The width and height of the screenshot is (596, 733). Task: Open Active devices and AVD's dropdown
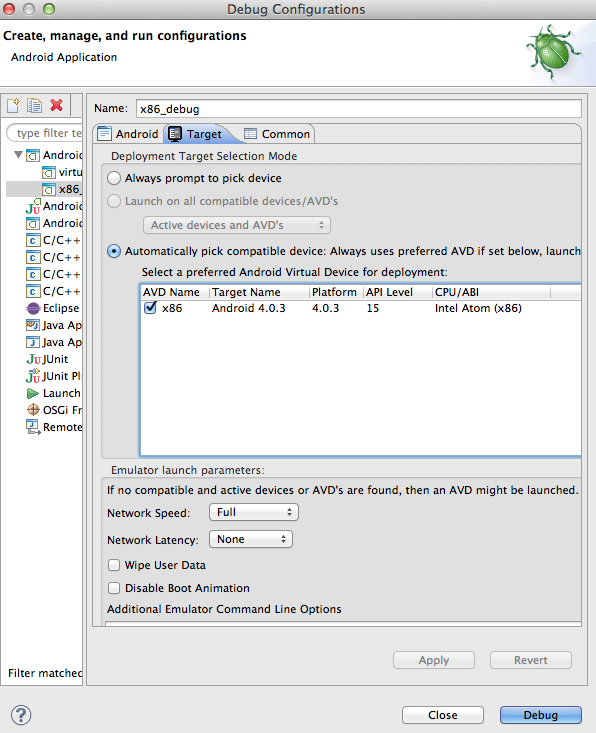(237, 225)
